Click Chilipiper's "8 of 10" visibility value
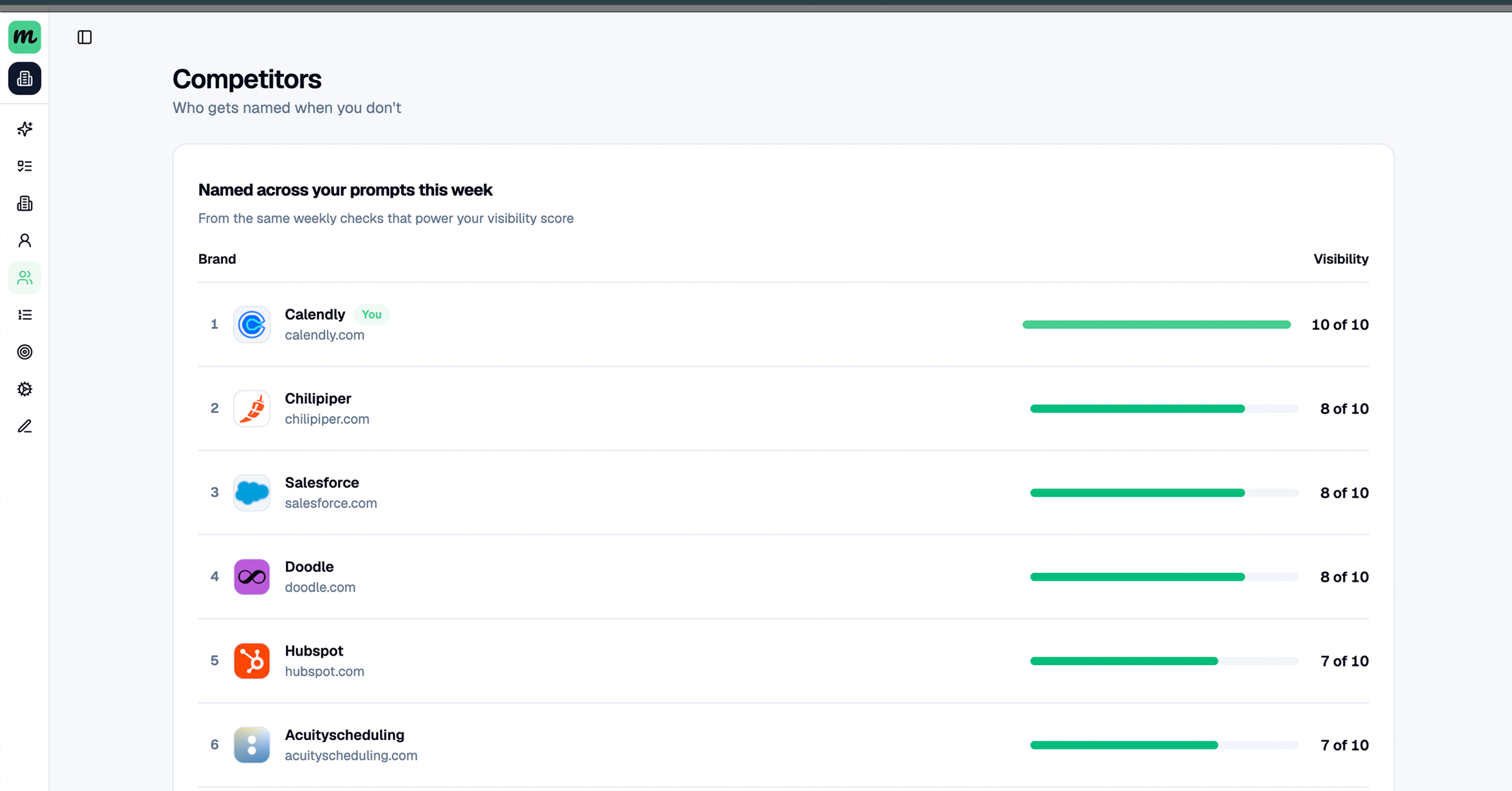Viewport: 1512px width, 791px height. tap(1344, 409)
